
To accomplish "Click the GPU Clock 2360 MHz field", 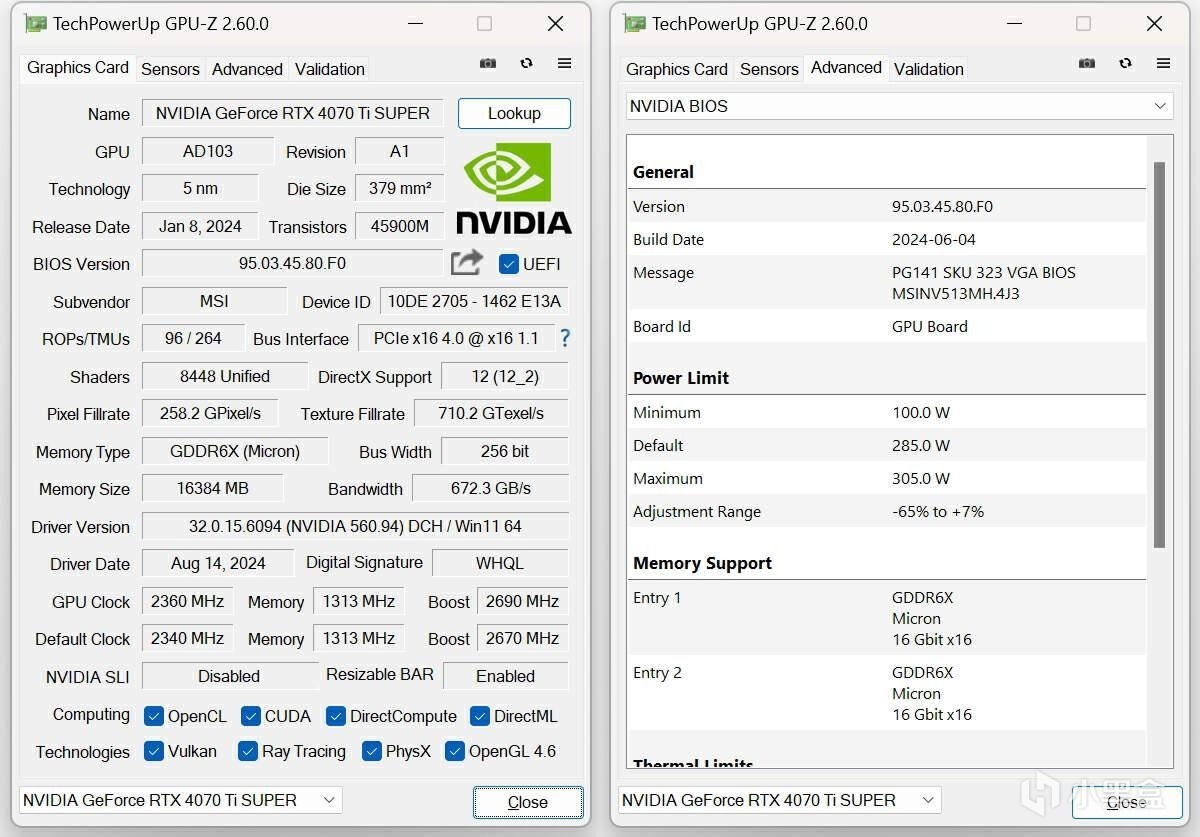I will 187,601.
